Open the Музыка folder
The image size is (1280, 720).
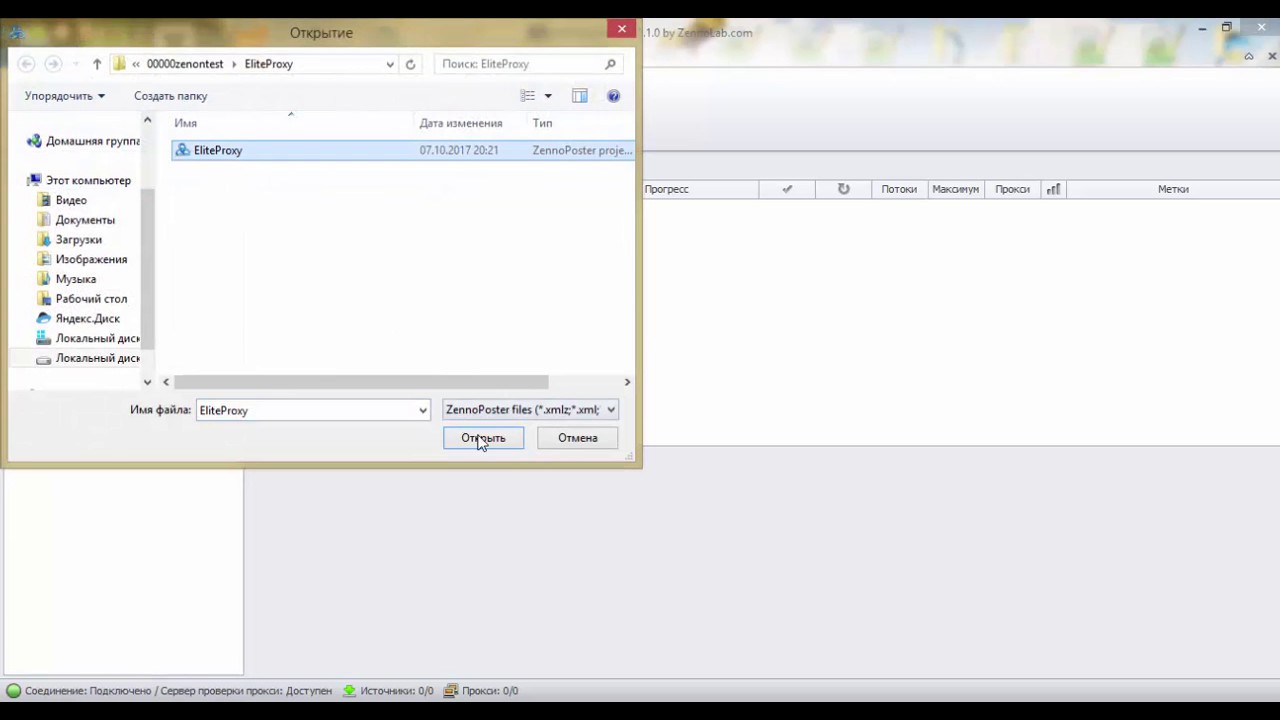[66, 279]
